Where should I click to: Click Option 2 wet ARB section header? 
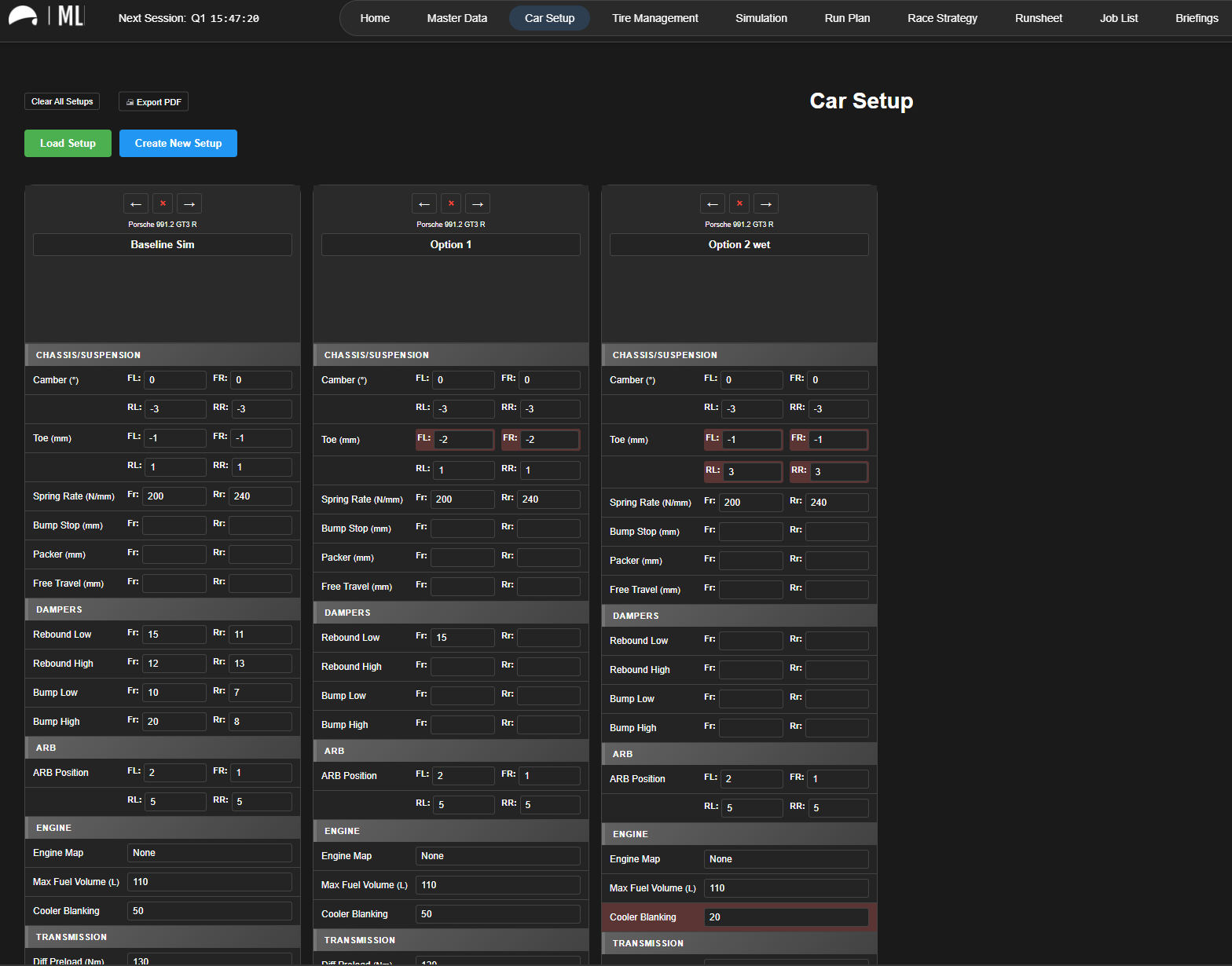(x=739, y=754)
